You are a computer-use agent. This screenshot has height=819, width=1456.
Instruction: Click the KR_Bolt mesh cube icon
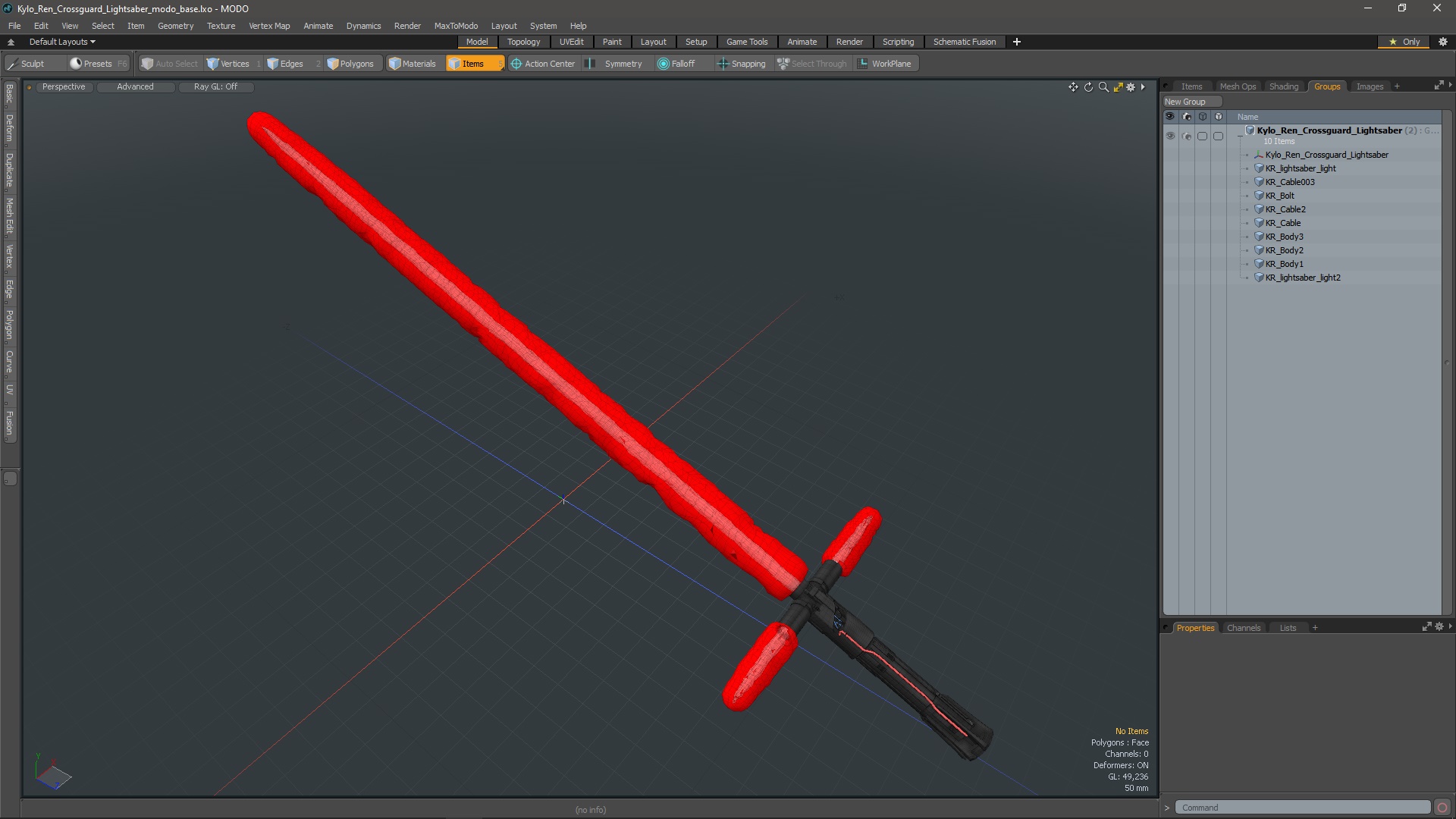(1259, 196)
